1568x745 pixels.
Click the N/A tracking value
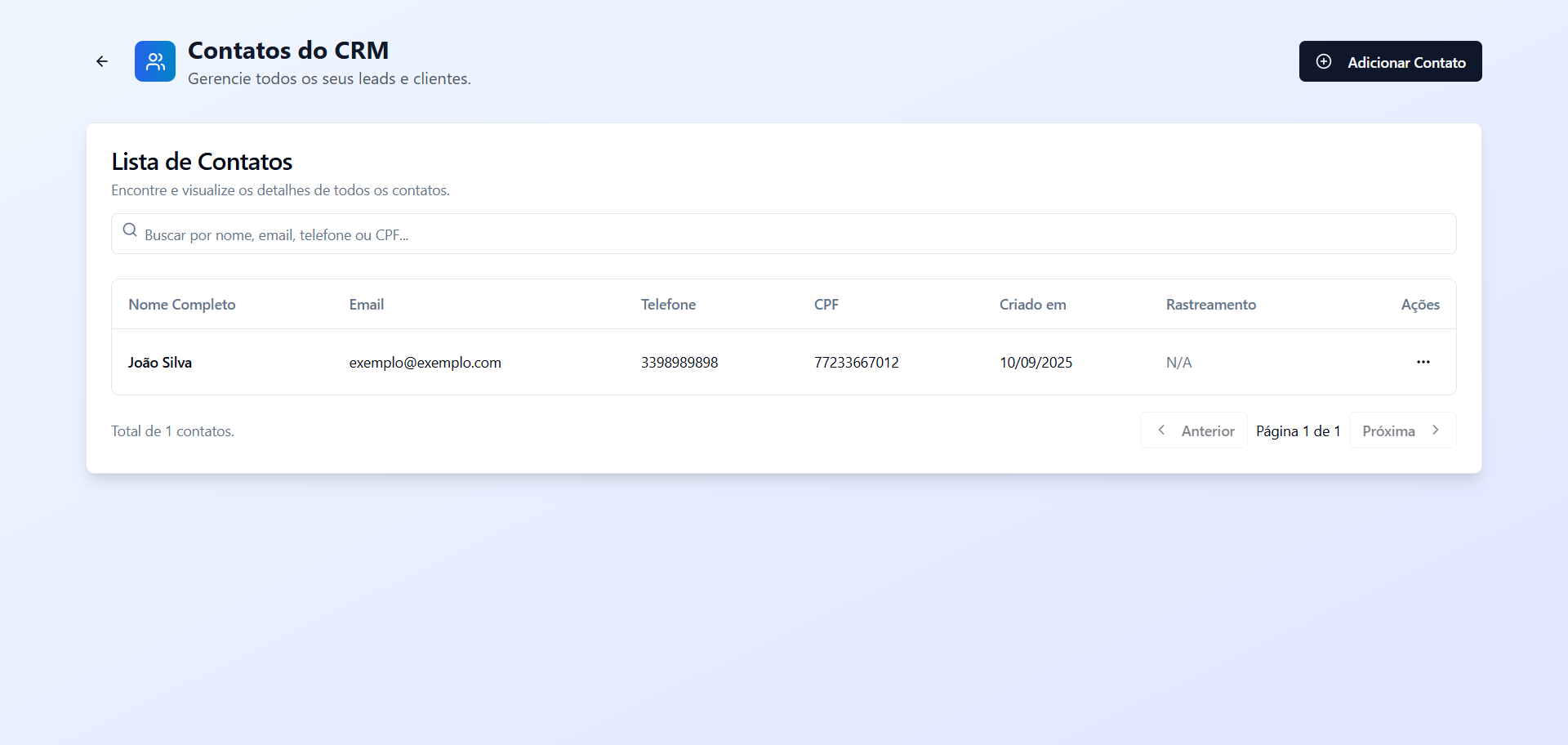coord(1178,363)
